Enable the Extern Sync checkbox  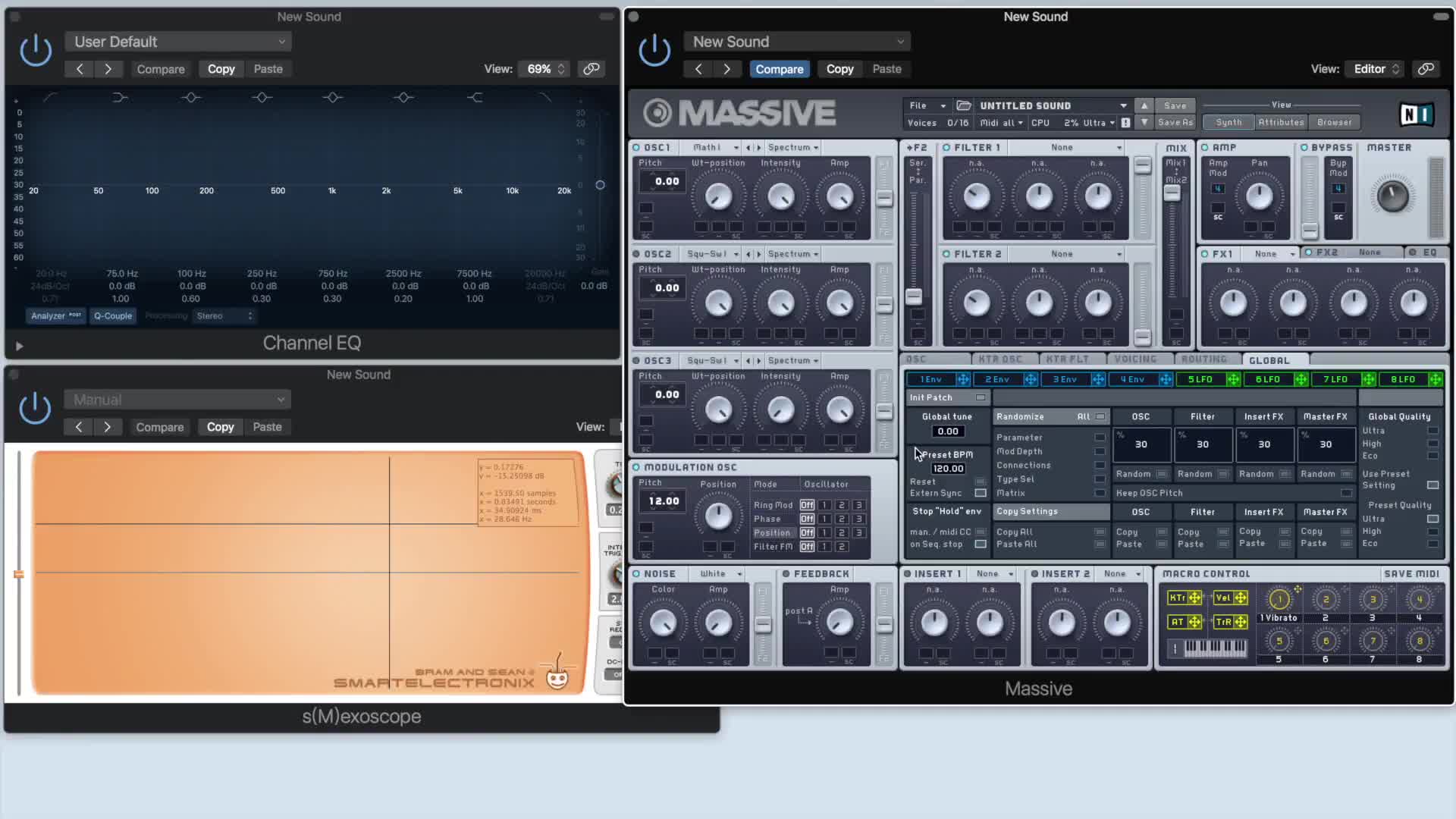[x=980, y=493]
